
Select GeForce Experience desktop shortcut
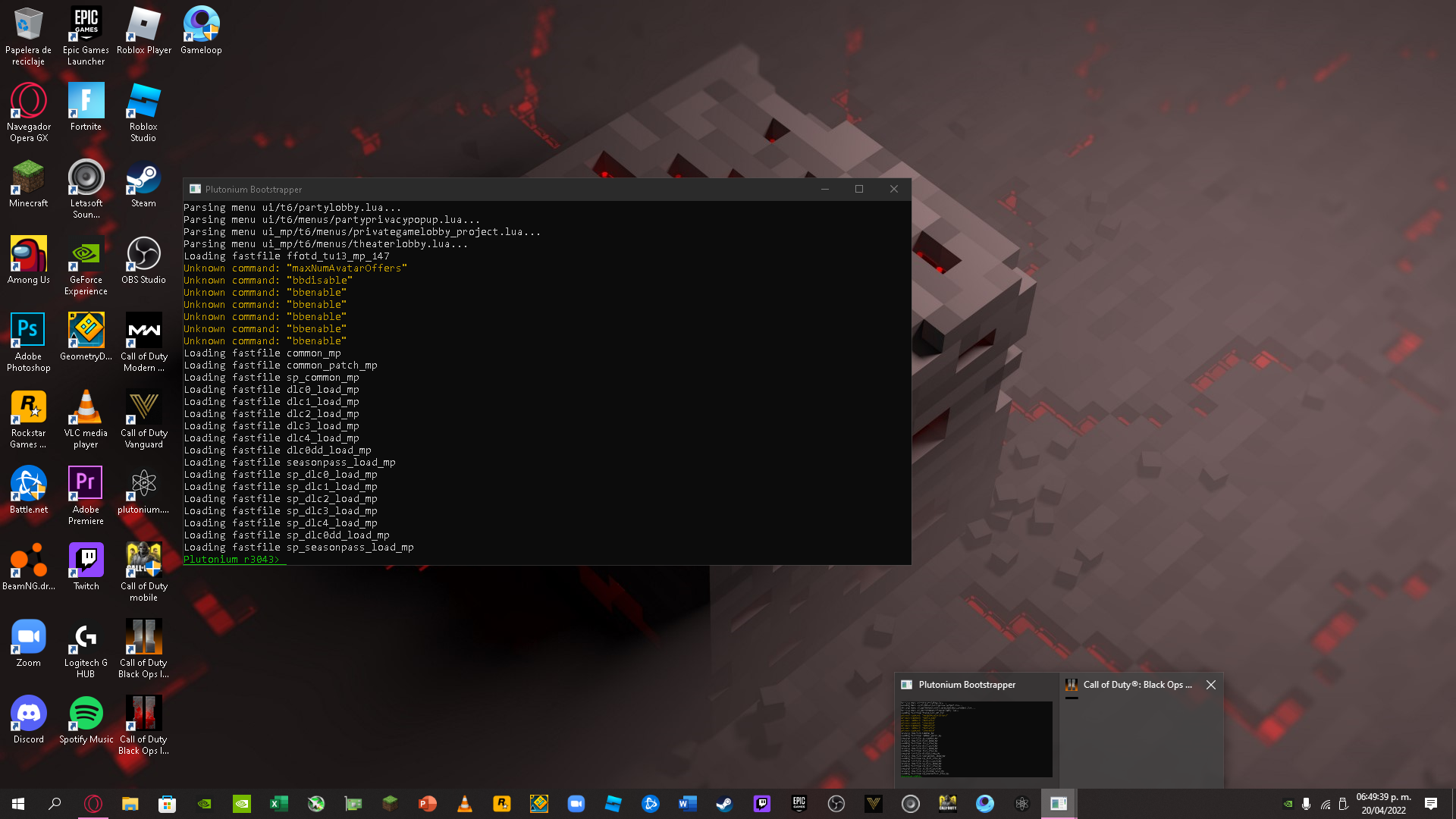click(x=86, y=265)
